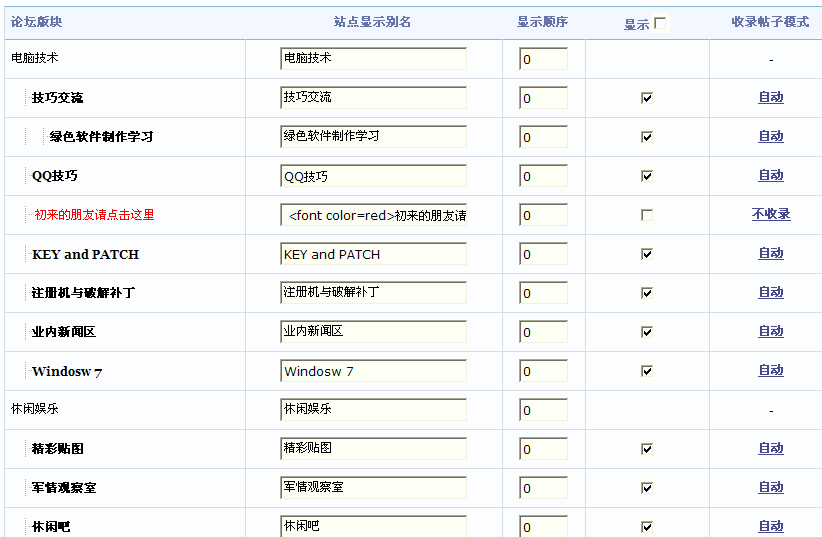Focus alias field containing 休闲吧
The image size is (822, 537).
(373, 526)
